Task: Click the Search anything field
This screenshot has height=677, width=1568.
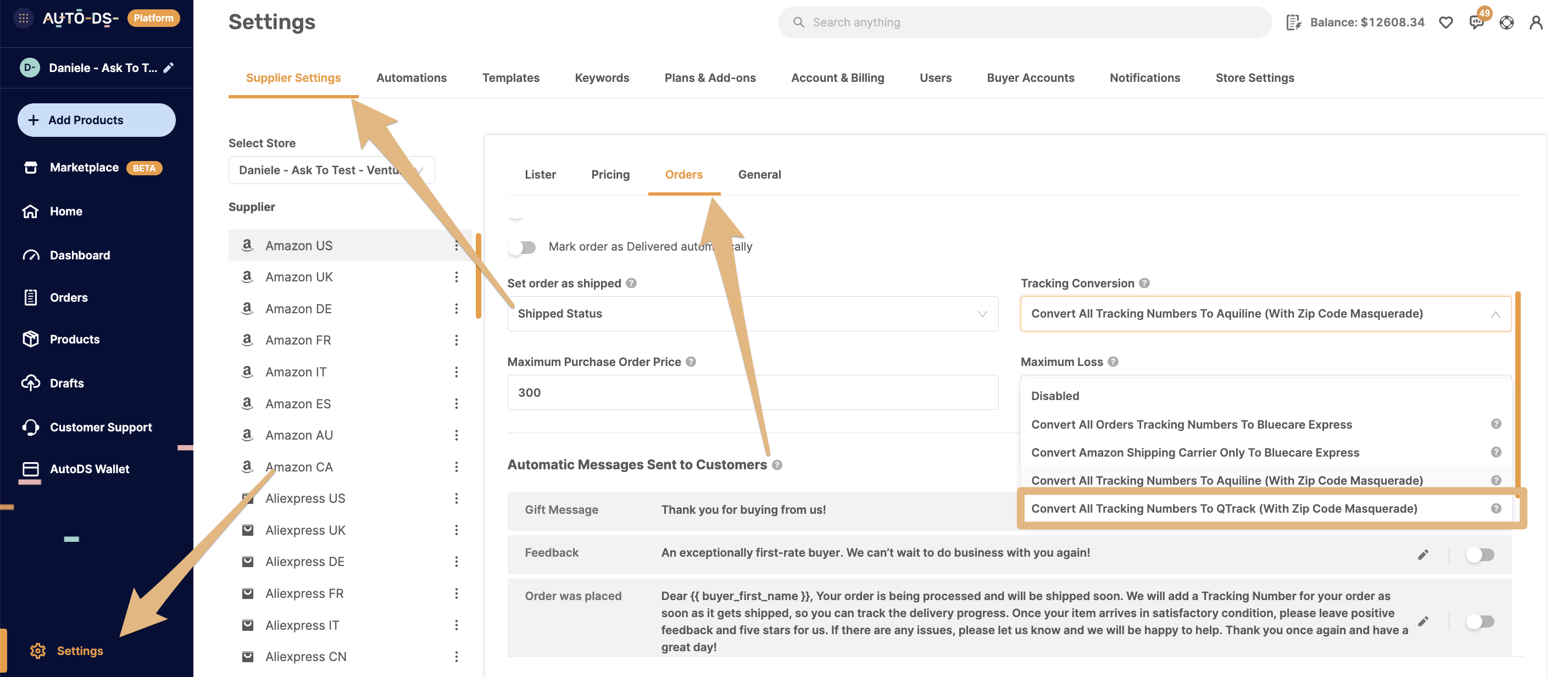Action: pos(1025,23)
